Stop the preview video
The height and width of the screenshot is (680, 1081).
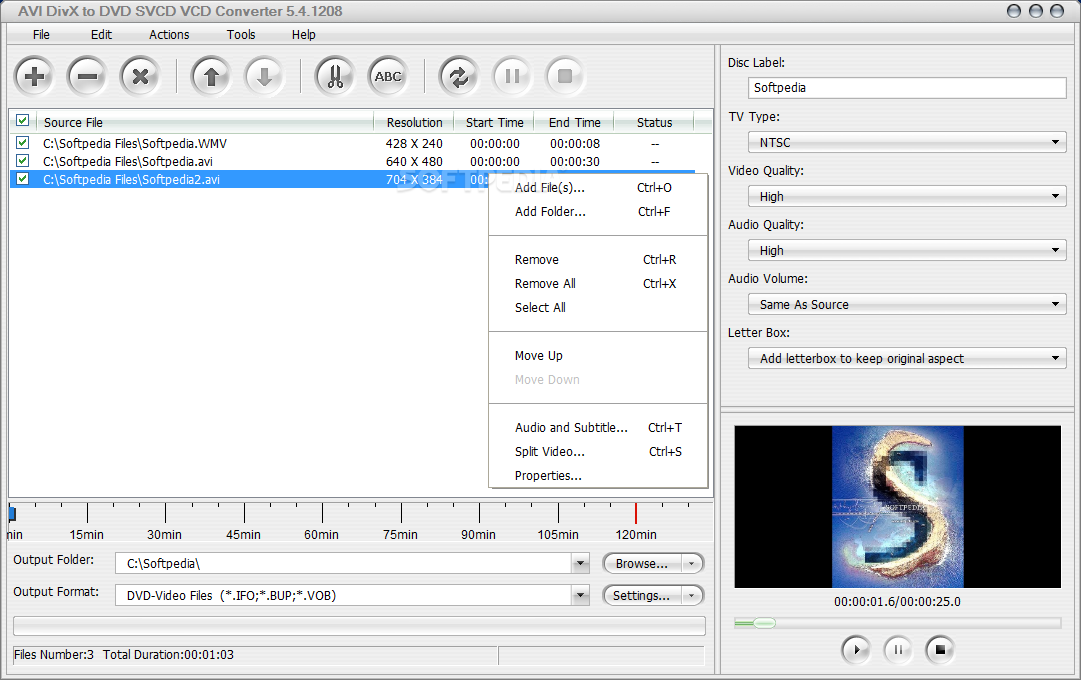pos(940,650)
